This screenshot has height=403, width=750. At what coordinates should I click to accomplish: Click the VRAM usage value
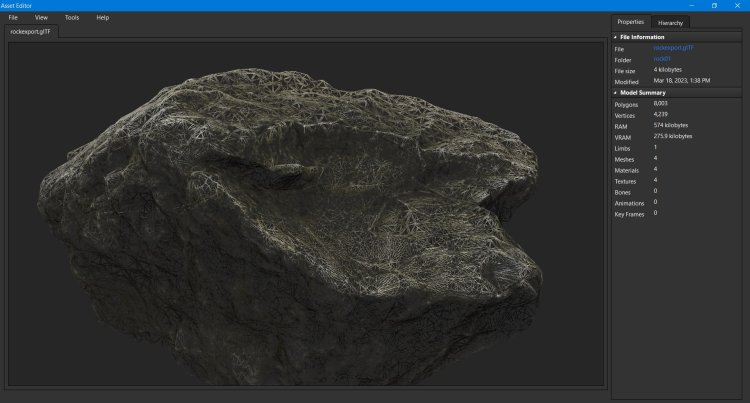point(672,136)
